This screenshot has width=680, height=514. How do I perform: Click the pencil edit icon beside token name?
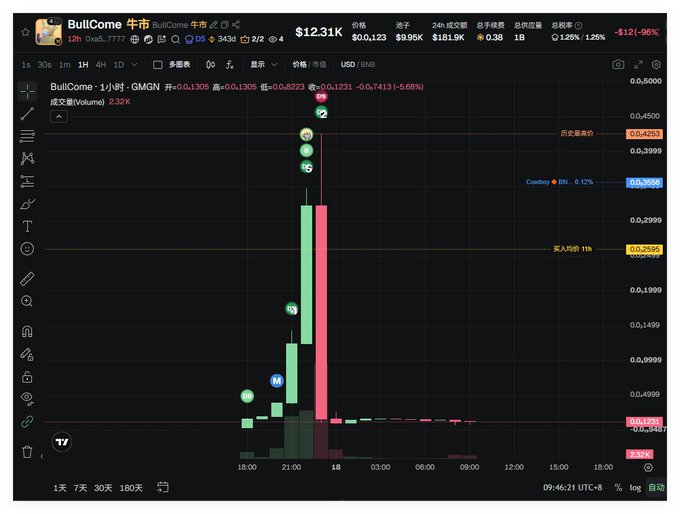[213, 25]
